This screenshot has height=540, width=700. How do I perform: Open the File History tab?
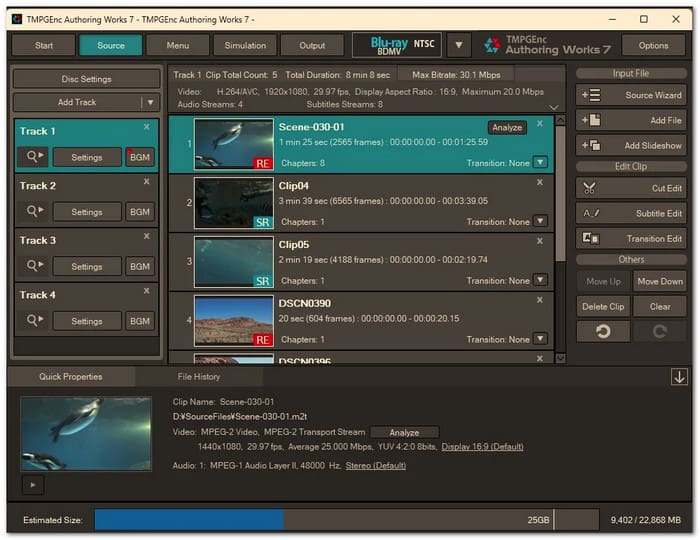coord(199,377)
